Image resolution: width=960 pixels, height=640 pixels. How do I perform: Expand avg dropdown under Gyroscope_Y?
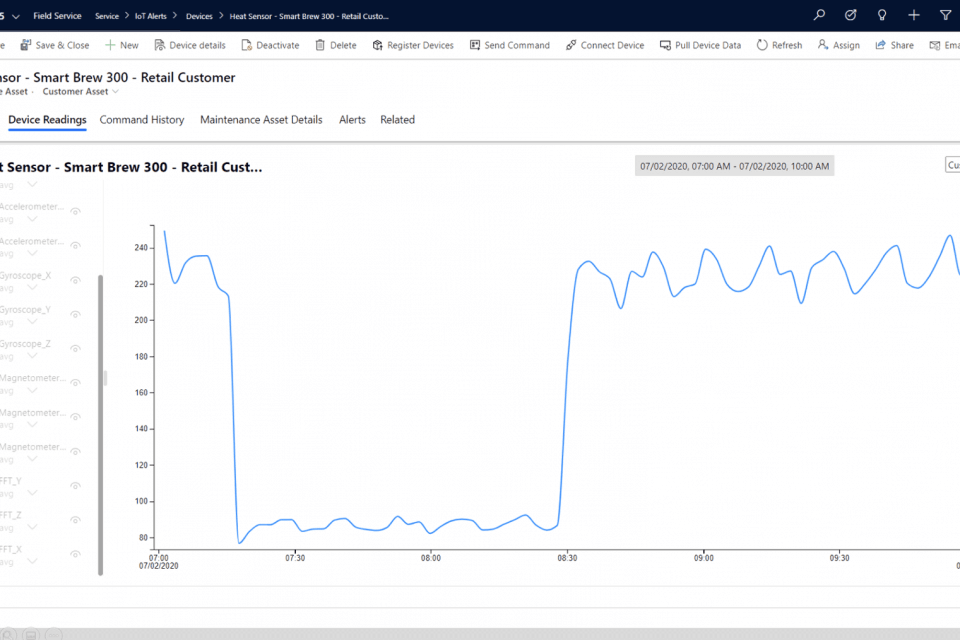[x=32, y=323]
